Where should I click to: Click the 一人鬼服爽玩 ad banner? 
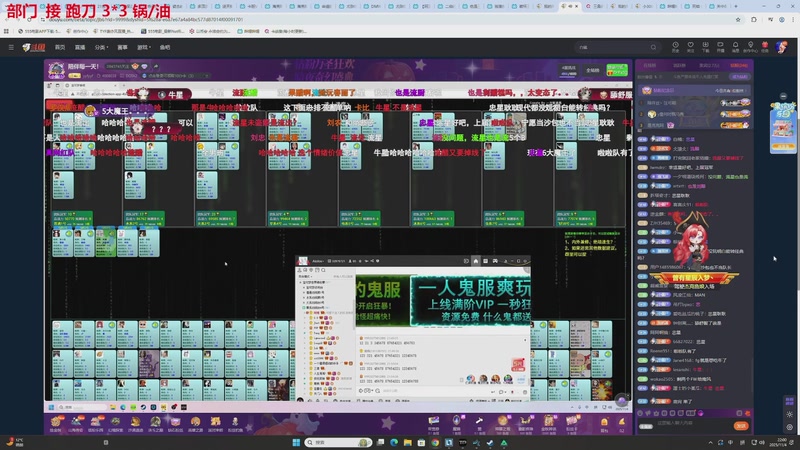point(470,301)
